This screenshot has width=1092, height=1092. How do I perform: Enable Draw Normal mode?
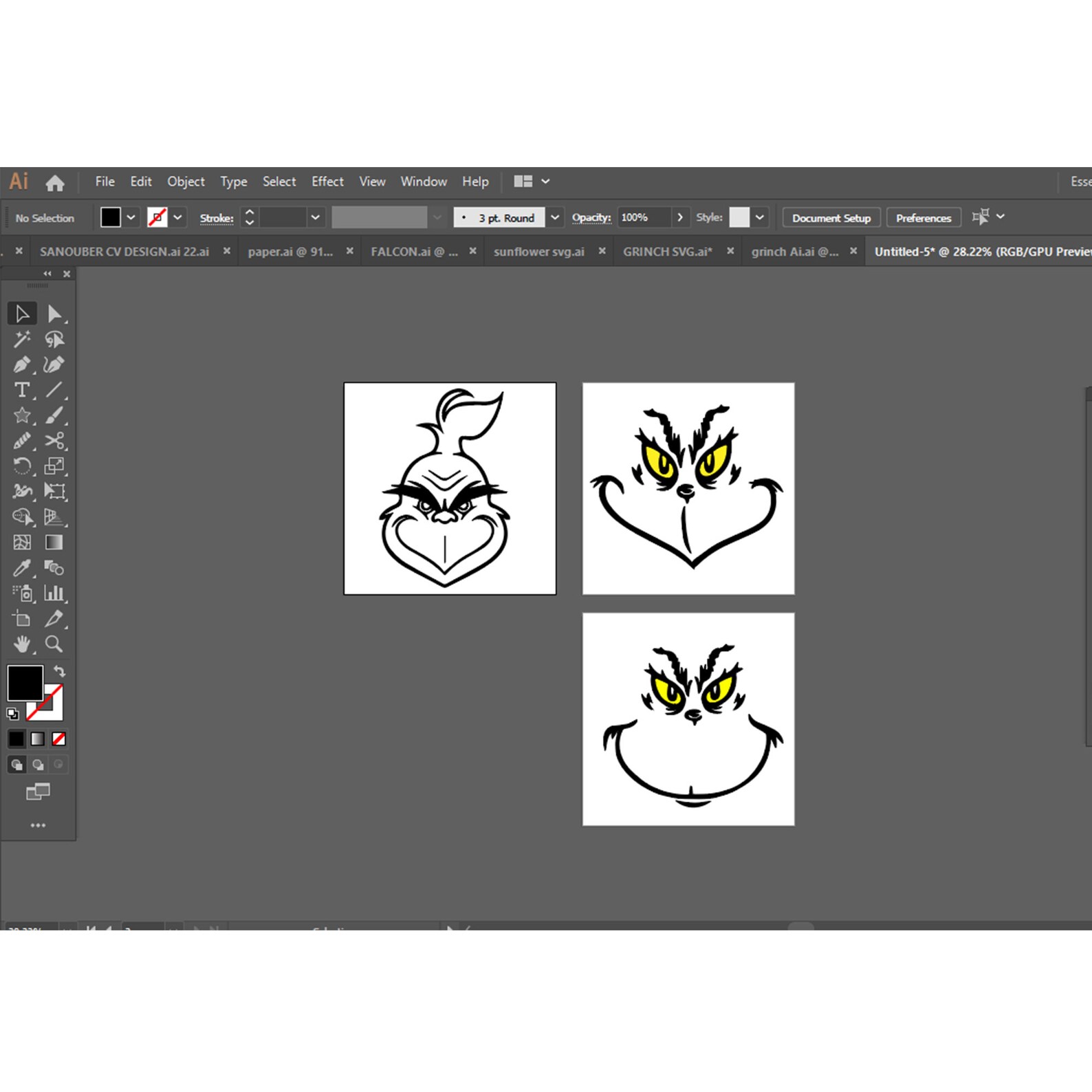click(17, 765)
